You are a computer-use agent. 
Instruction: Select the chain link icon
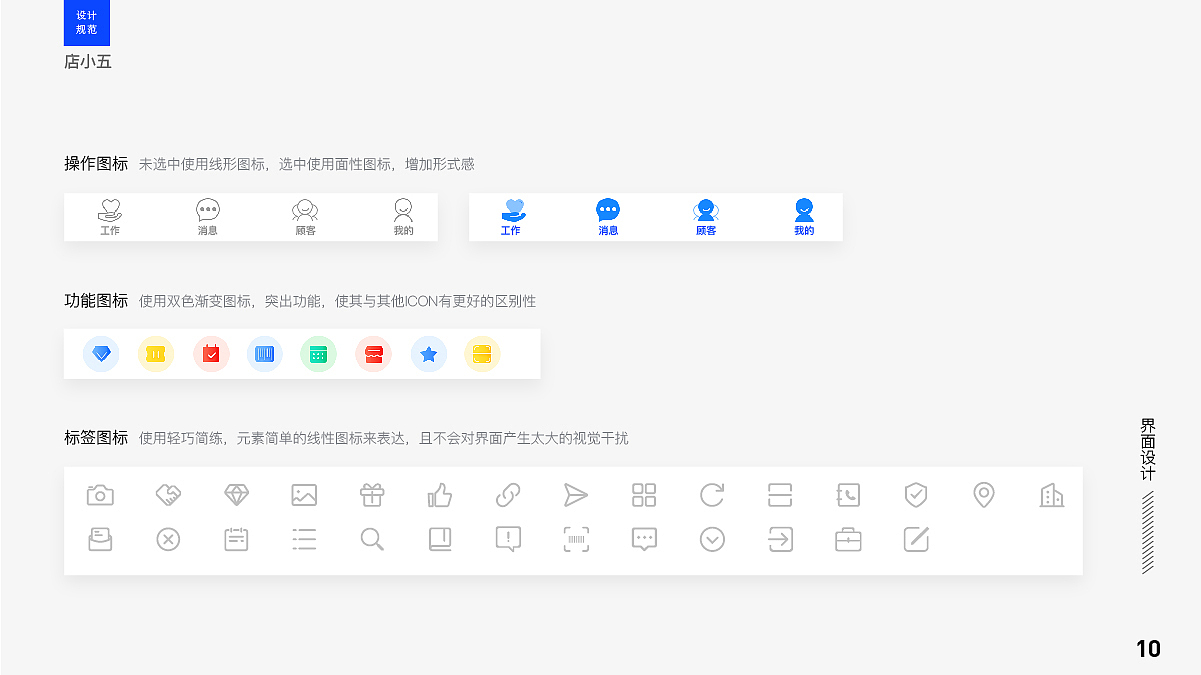click(508, 495)
